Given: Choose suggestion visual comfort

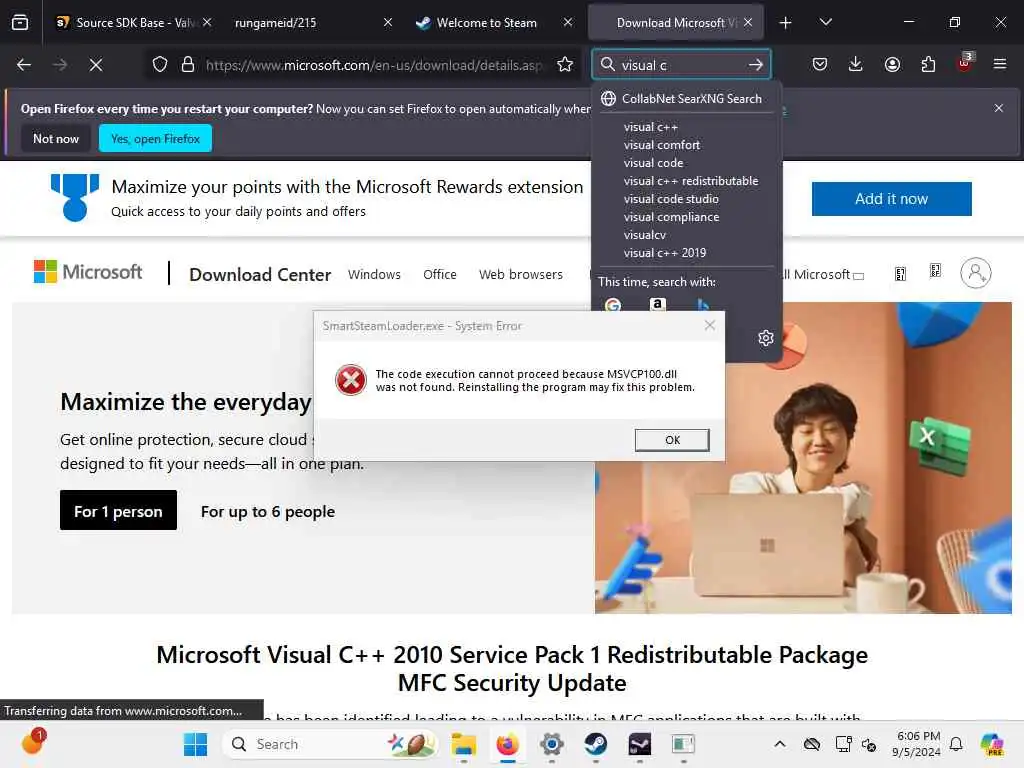Looking at the screenshot, I should pyautogui.click(x=685, y=145).
